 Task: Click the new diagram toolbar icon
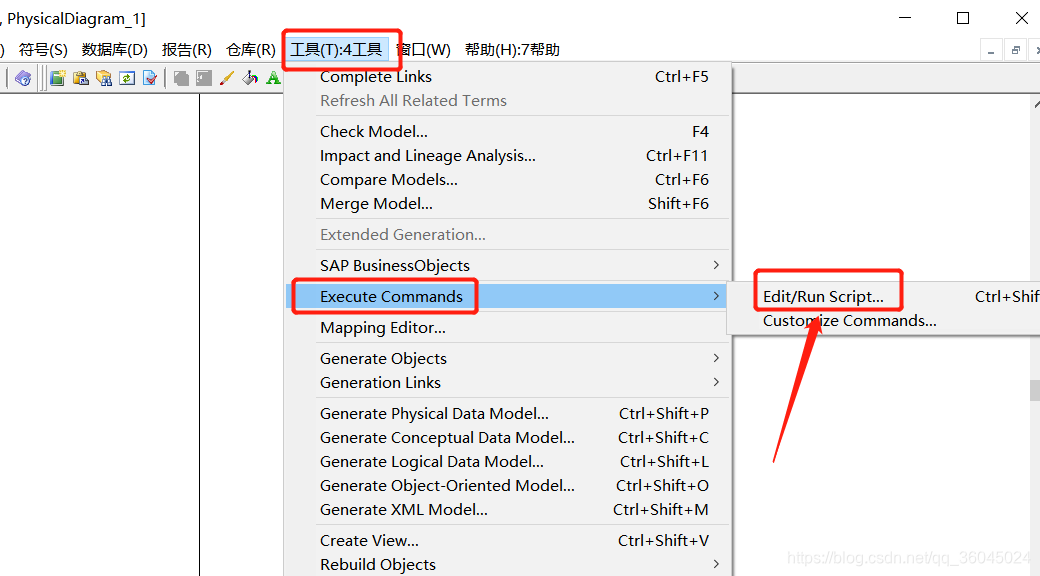(x=58, y=78)
